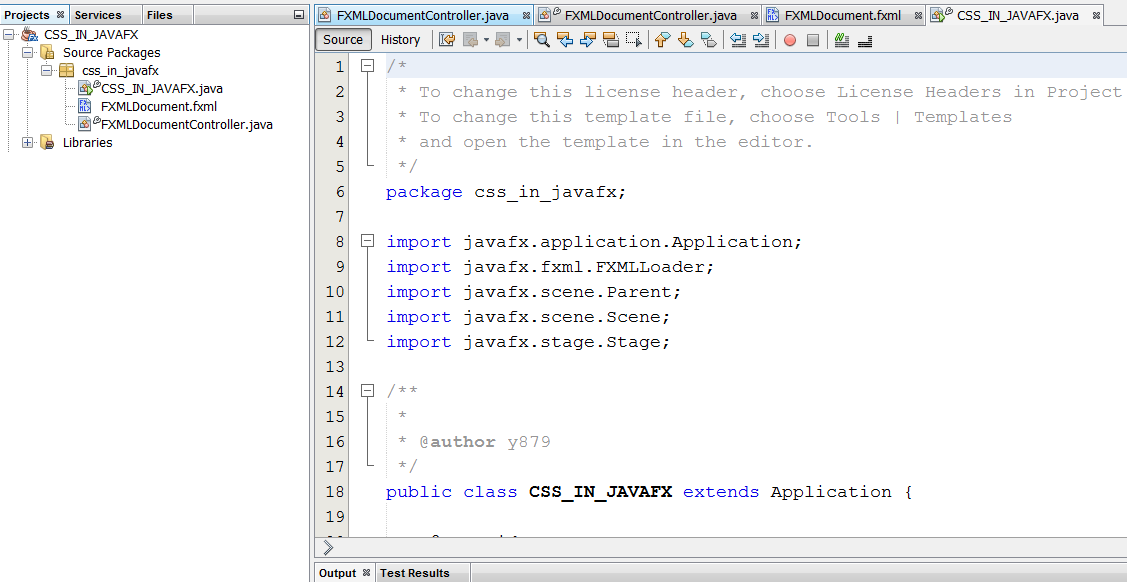The height and width of the screenshot is (582, 1127).
Task: Toggle a bookmark on the current line
Action: [710, 39]
